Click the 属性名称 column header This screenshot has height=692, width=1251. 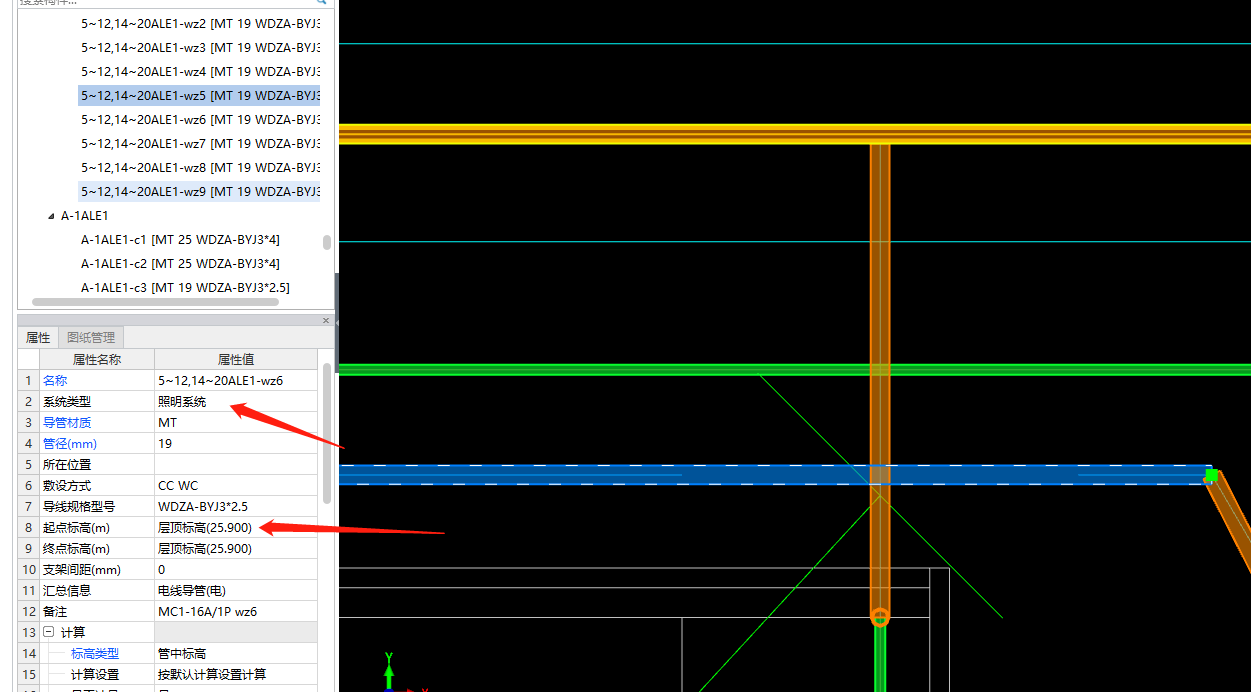coord(96,359)
